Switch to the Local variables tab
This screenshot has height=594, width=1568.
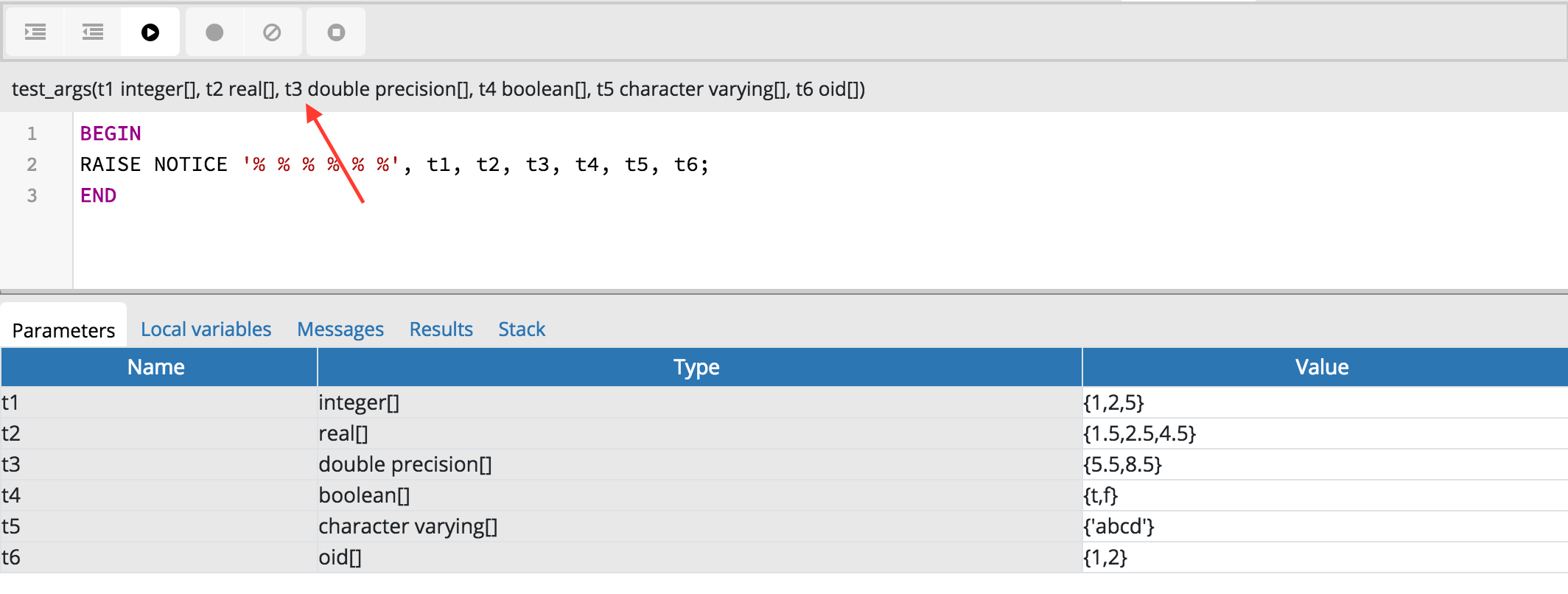(206, 329)
